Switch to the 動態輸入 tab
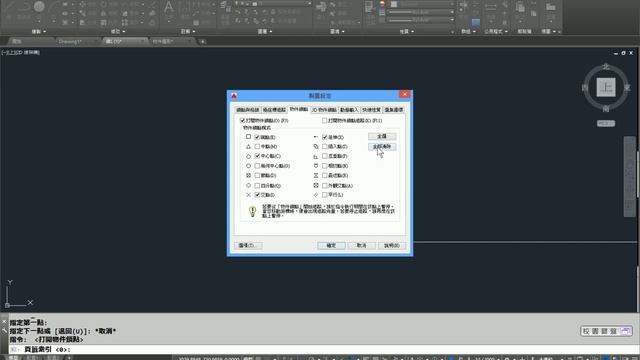The width and height of the screenshot is (640, 360). [349, 110]
